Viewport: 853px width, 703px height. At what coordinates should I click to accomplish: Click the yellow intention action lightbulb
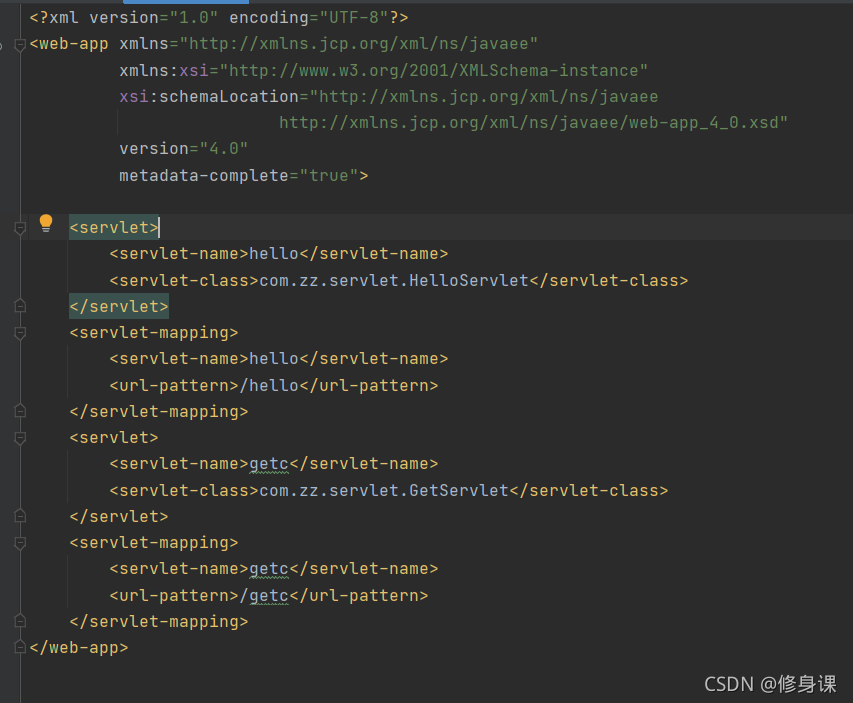pyautogui.click(x=45, y=226)
